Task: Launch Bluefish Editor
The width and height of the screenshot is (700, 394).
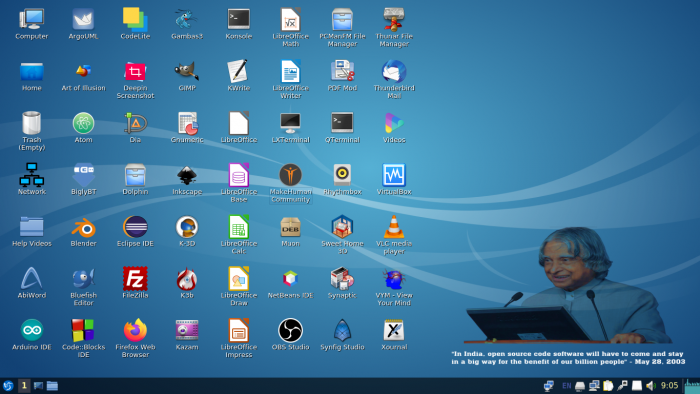Action: (x=83, y=278)
